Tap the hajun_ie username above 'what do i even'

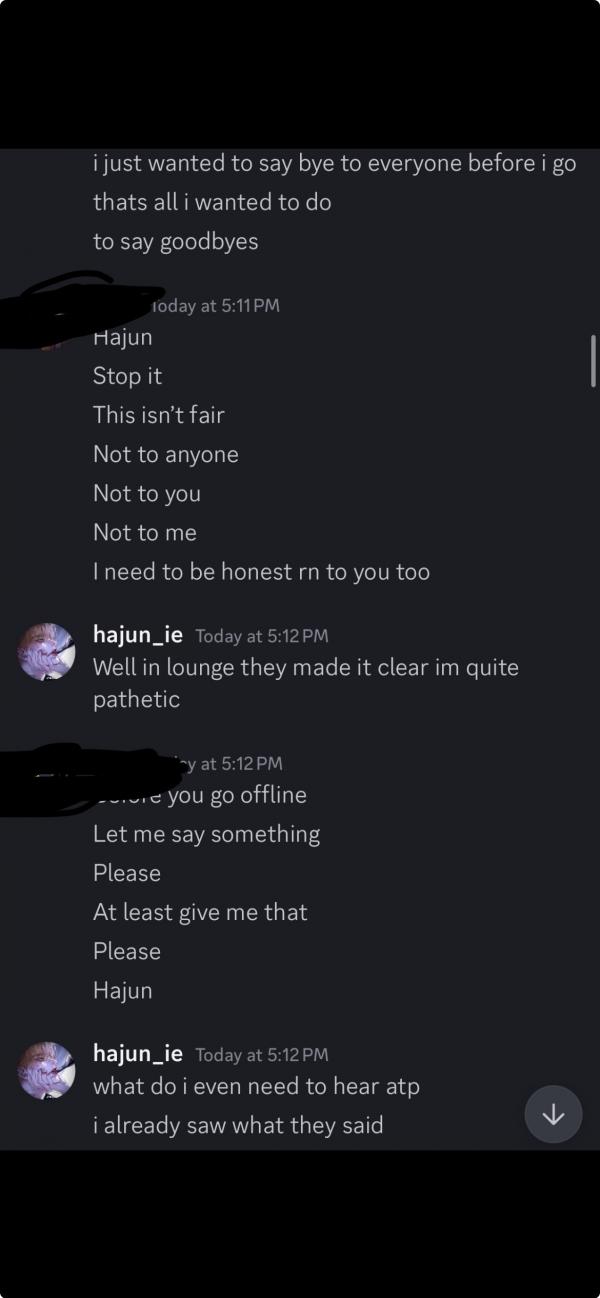click(x=138, y=1053)
